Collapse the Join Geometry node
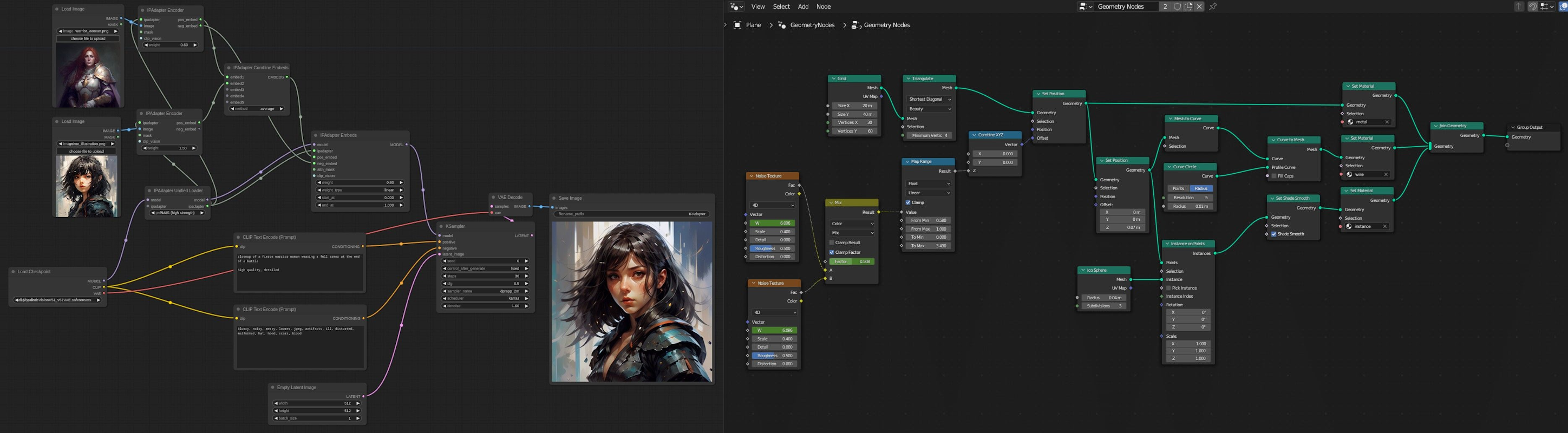1568x433 pixels. click(1435, 126)
